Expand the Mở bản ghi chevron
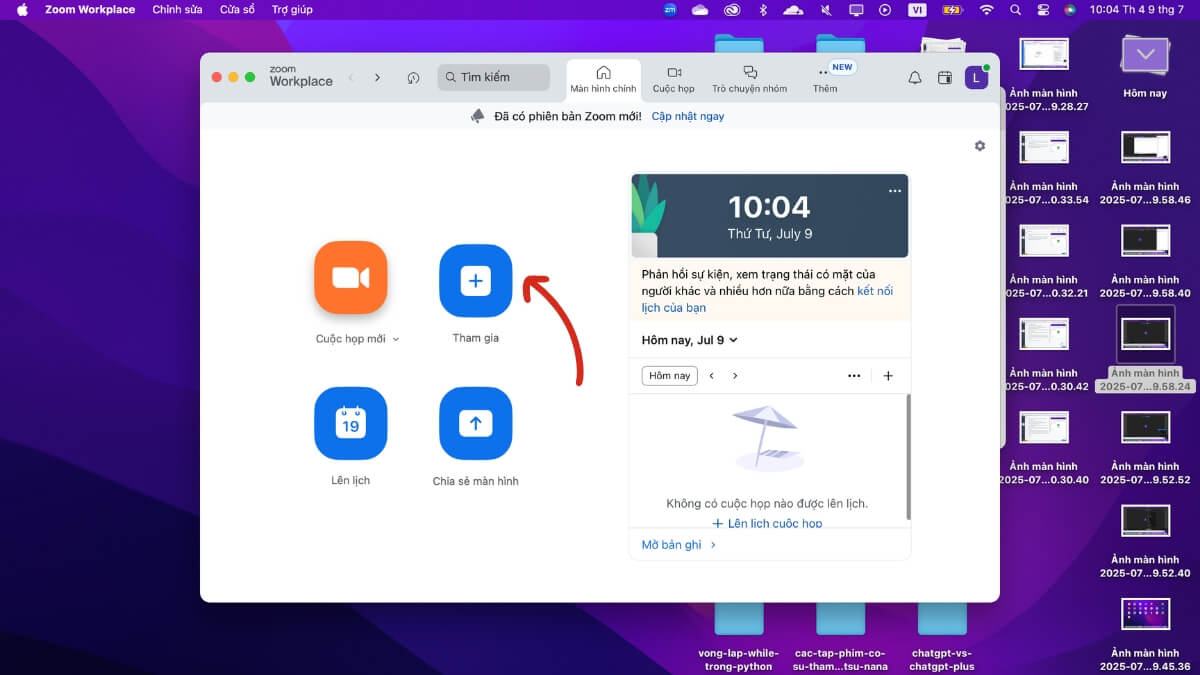The width and height of the screenshot is (1200, 675). [x=713, y=545]
